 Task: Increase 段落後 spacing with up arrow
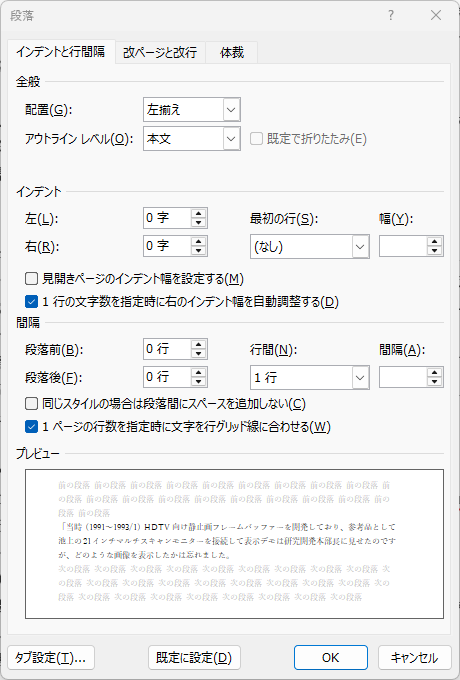(199, 372)
